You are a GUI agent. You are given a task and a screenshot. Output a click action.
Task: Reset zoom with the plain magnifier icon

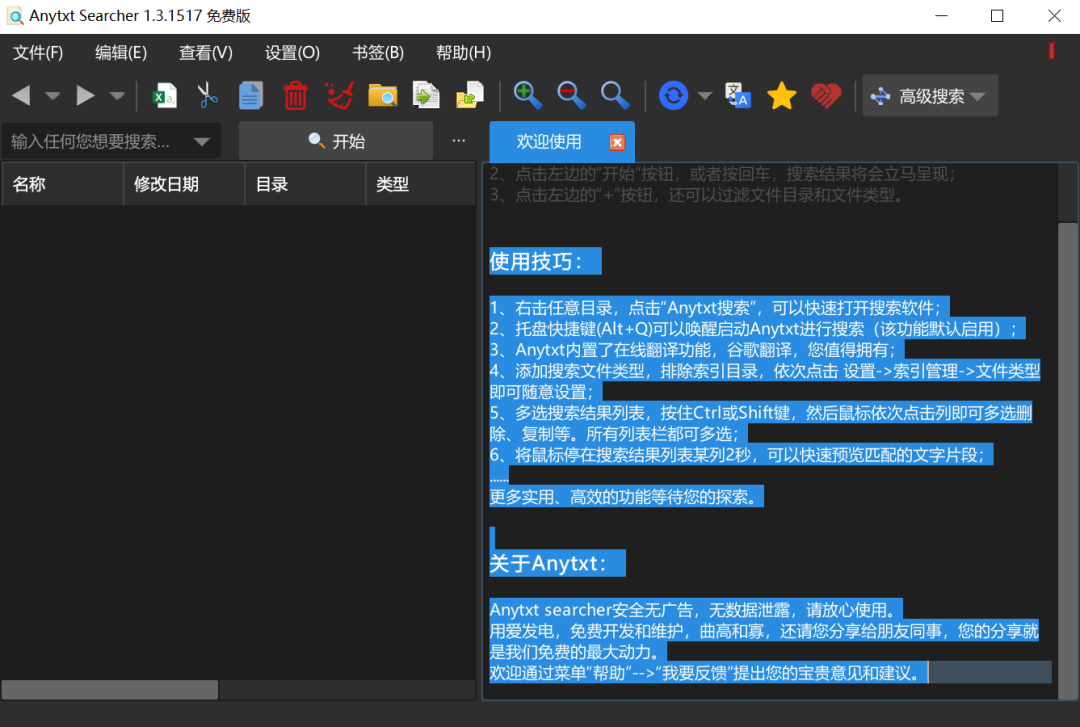(x=615, y=95)
